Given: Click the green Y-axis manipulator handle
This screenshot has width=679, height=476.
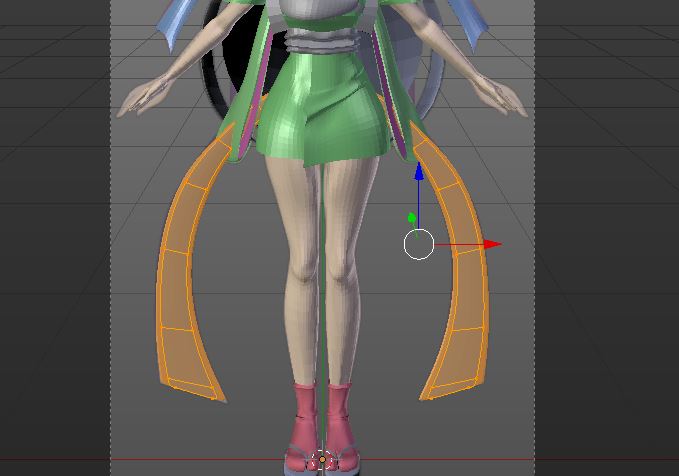Looking at the screenshot, I should [412, 218].
